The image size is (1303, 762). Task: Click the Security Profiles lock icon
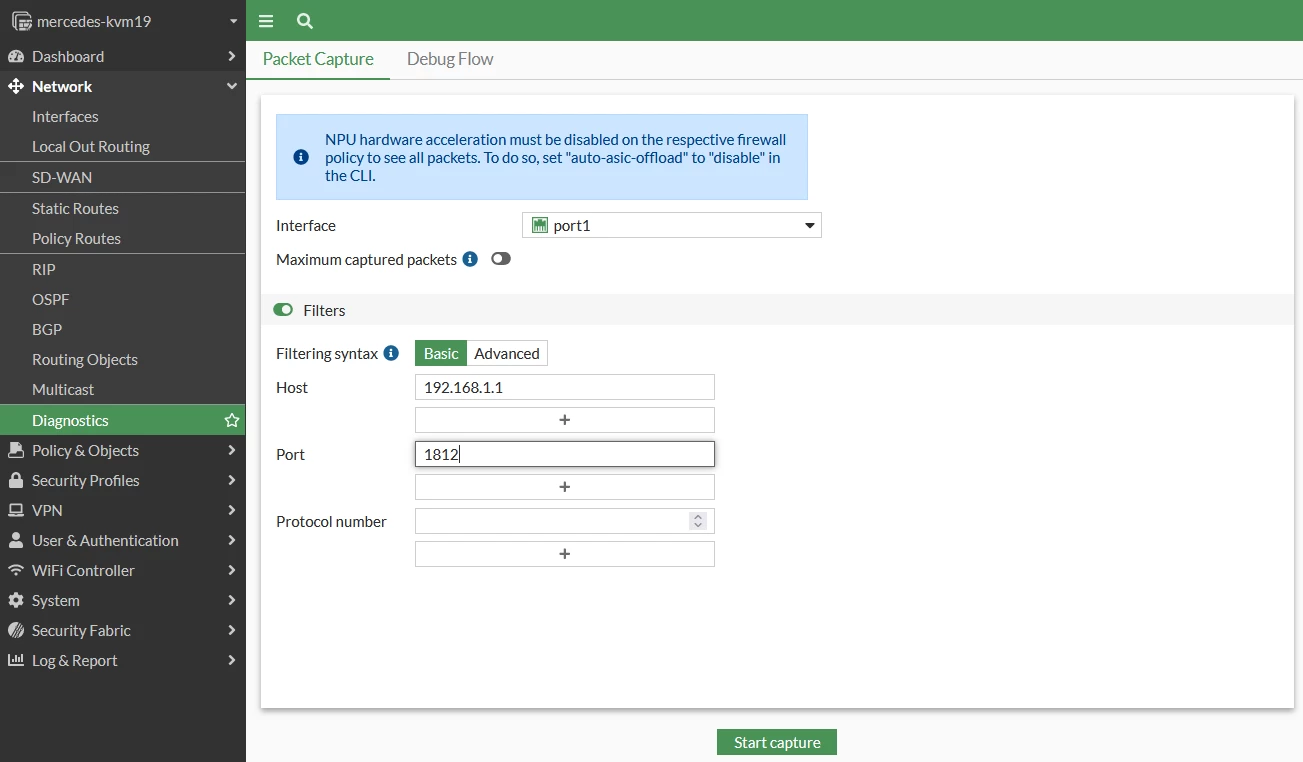15,480
